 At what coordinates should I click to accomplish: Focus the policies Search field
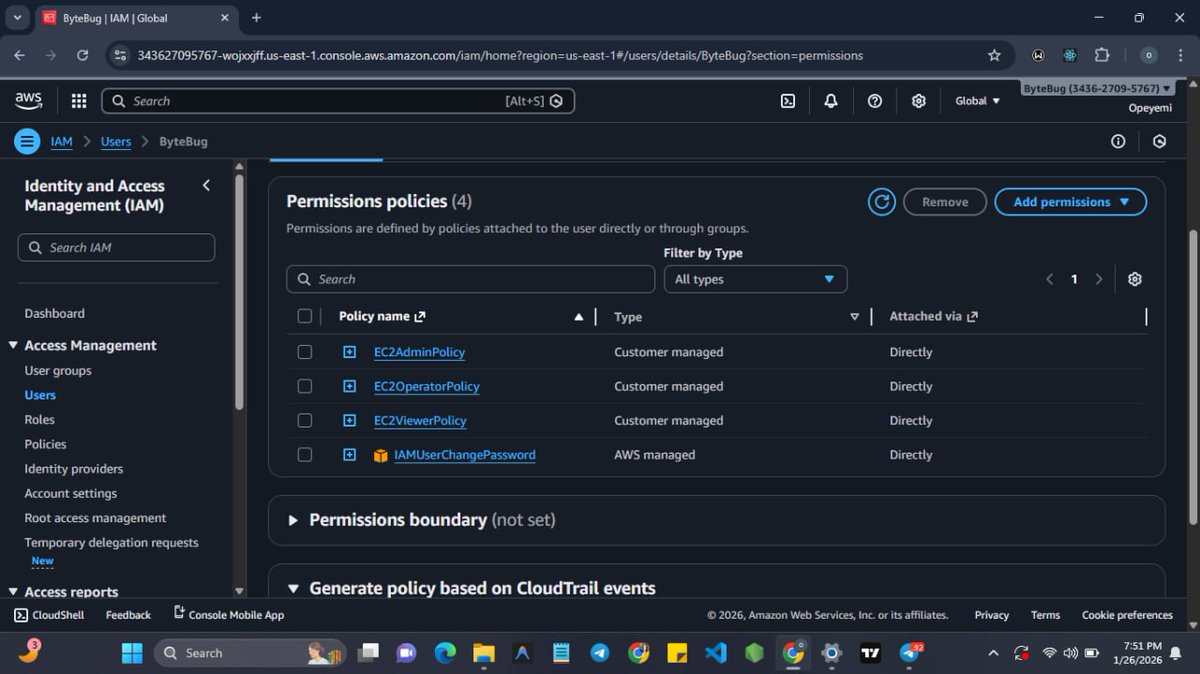pyautogui.click(x=471, y=279)
